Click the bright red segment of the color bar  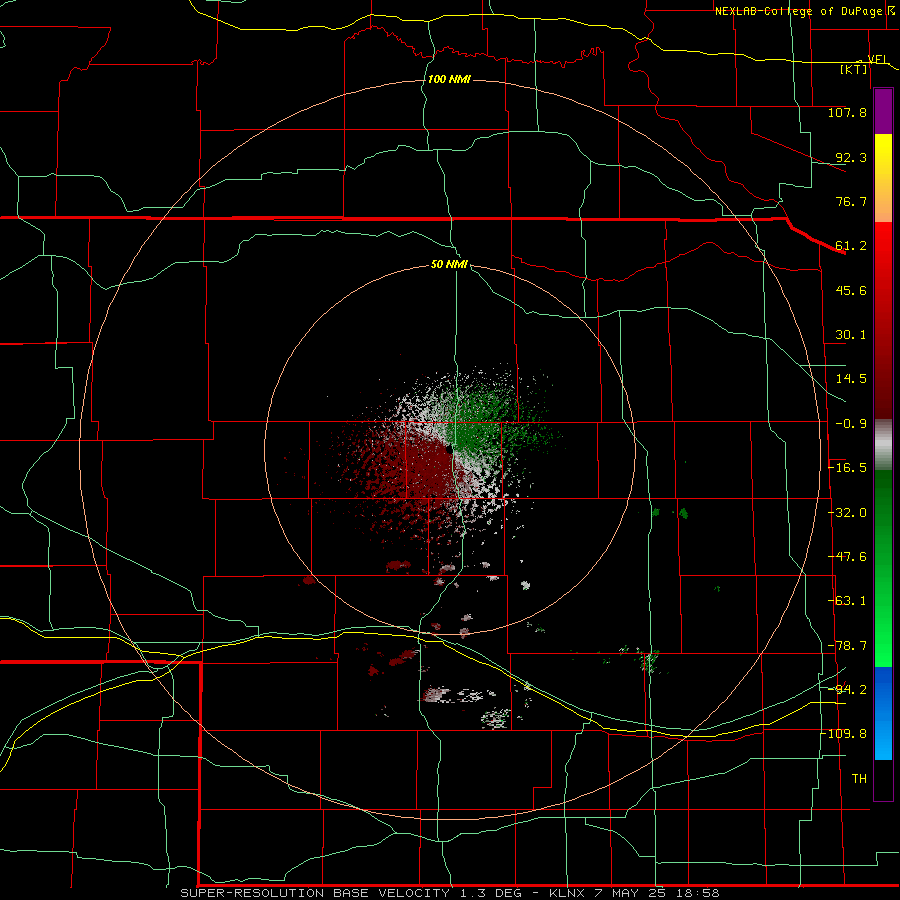[x=883, y=253]
